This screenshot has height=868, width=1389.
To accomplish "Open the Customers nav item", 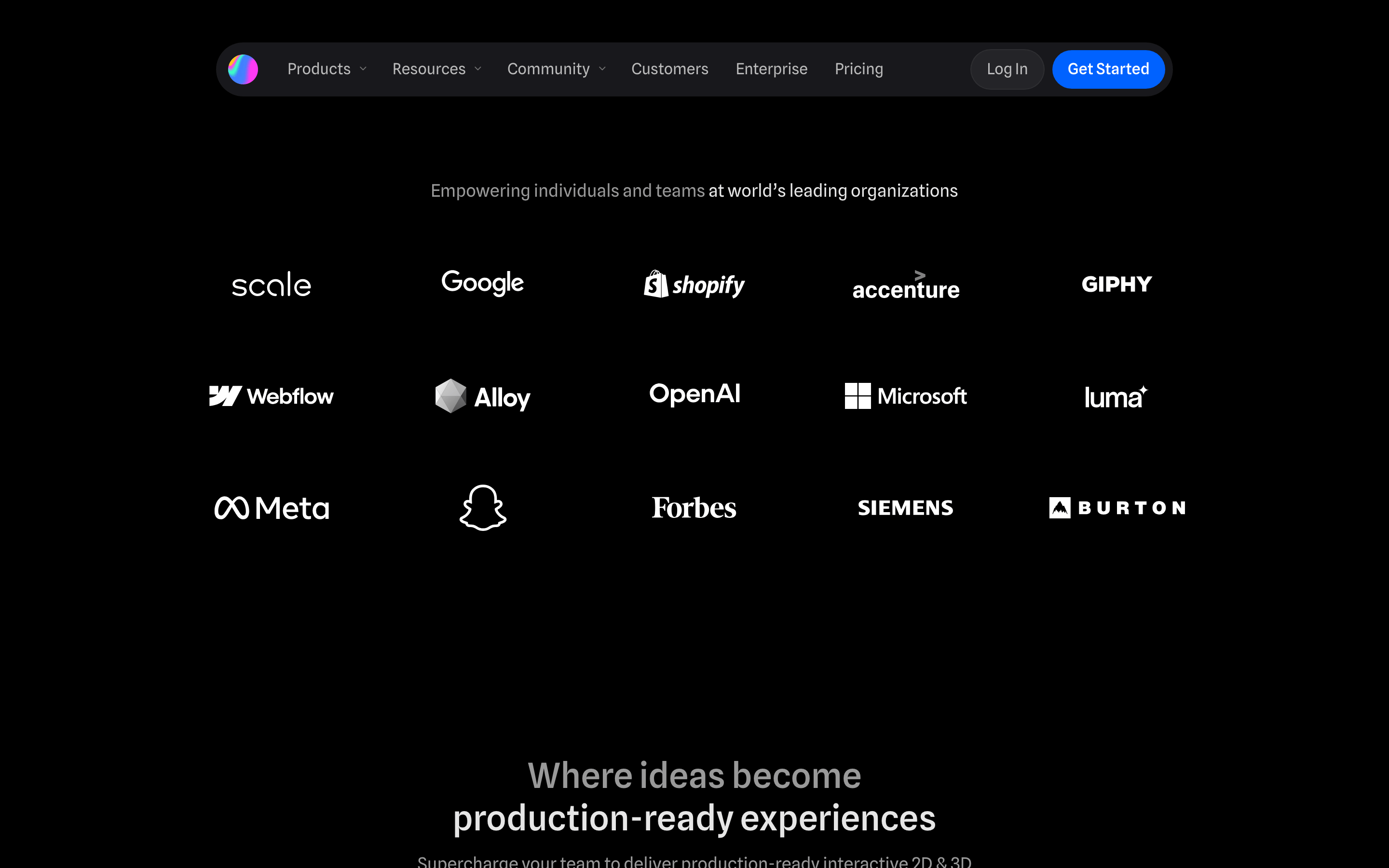I will pyautogui.click(x=670, y=69).
